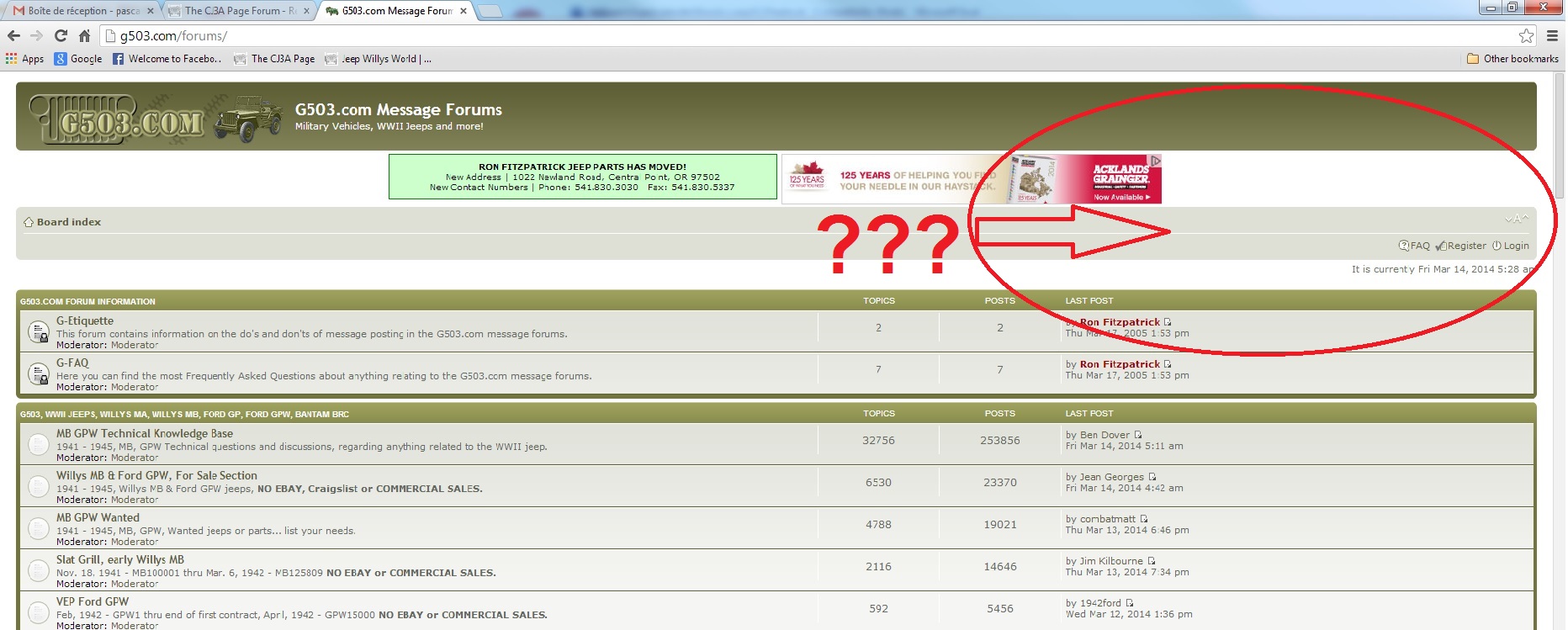Viewport: 1568px width, 630px height.
Task: Reload the page with refresh icon
Action: [x=61, y=35]
